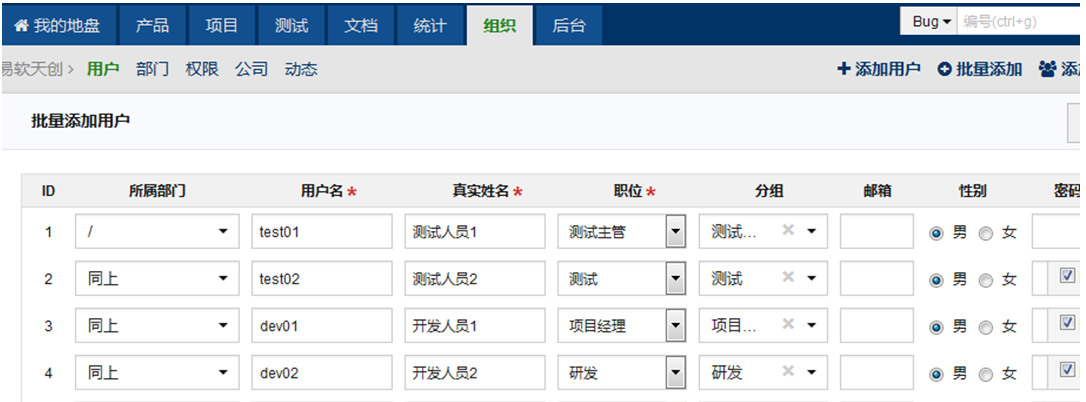Open the 部门 submenu
Viewport: 1086px width, 402px height.
[152, 69]
